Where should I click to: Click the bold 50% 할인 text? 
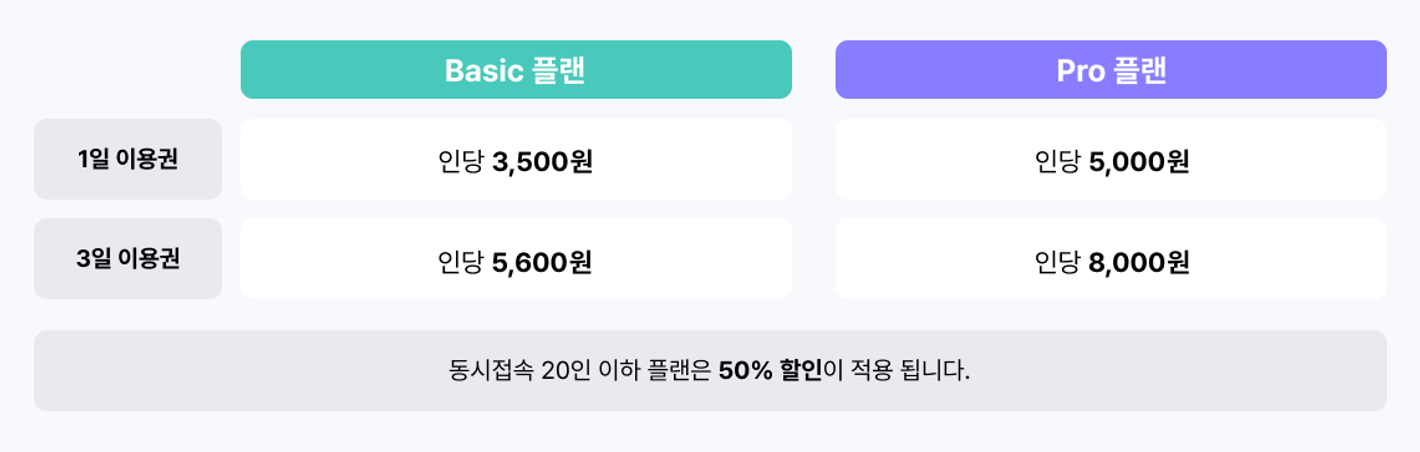(x=770, y=371)
